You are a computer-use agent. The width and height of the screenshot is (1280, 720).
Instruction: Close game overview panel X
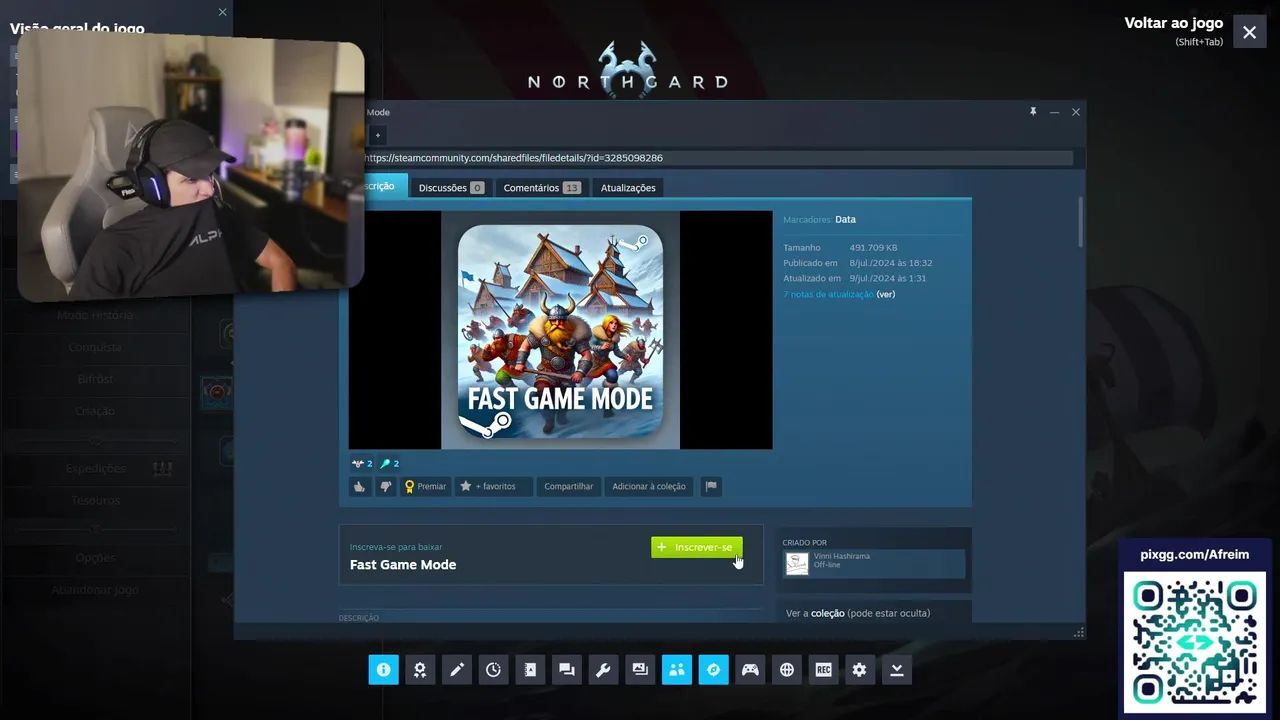click(x=222, y=12)
